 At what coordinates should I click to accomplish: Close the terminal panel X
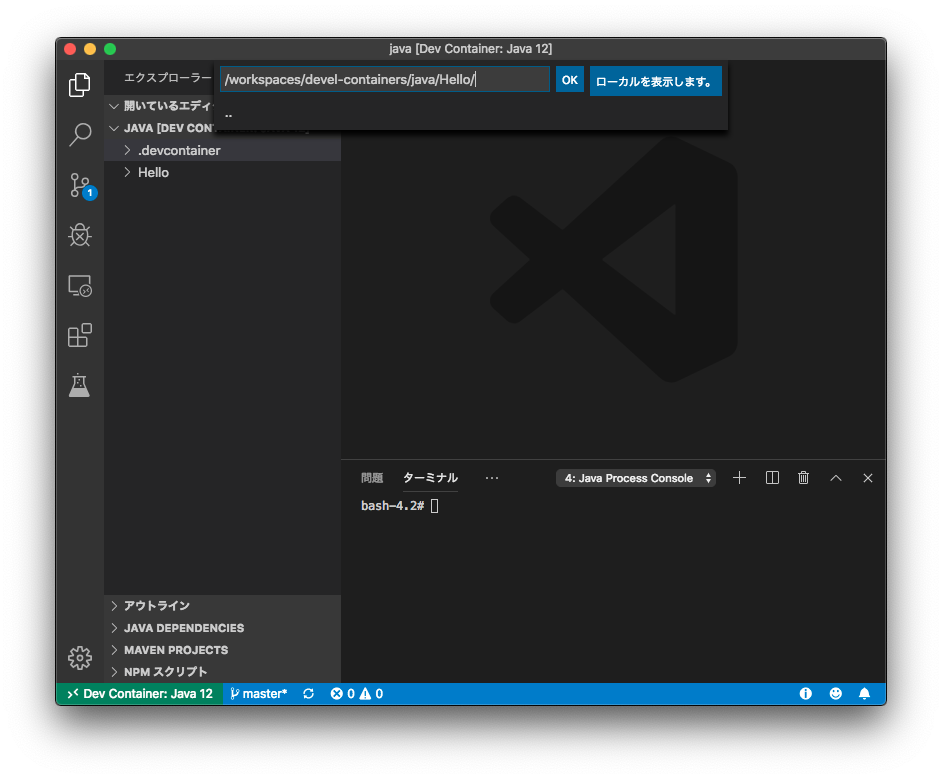(x=868, y=478)
